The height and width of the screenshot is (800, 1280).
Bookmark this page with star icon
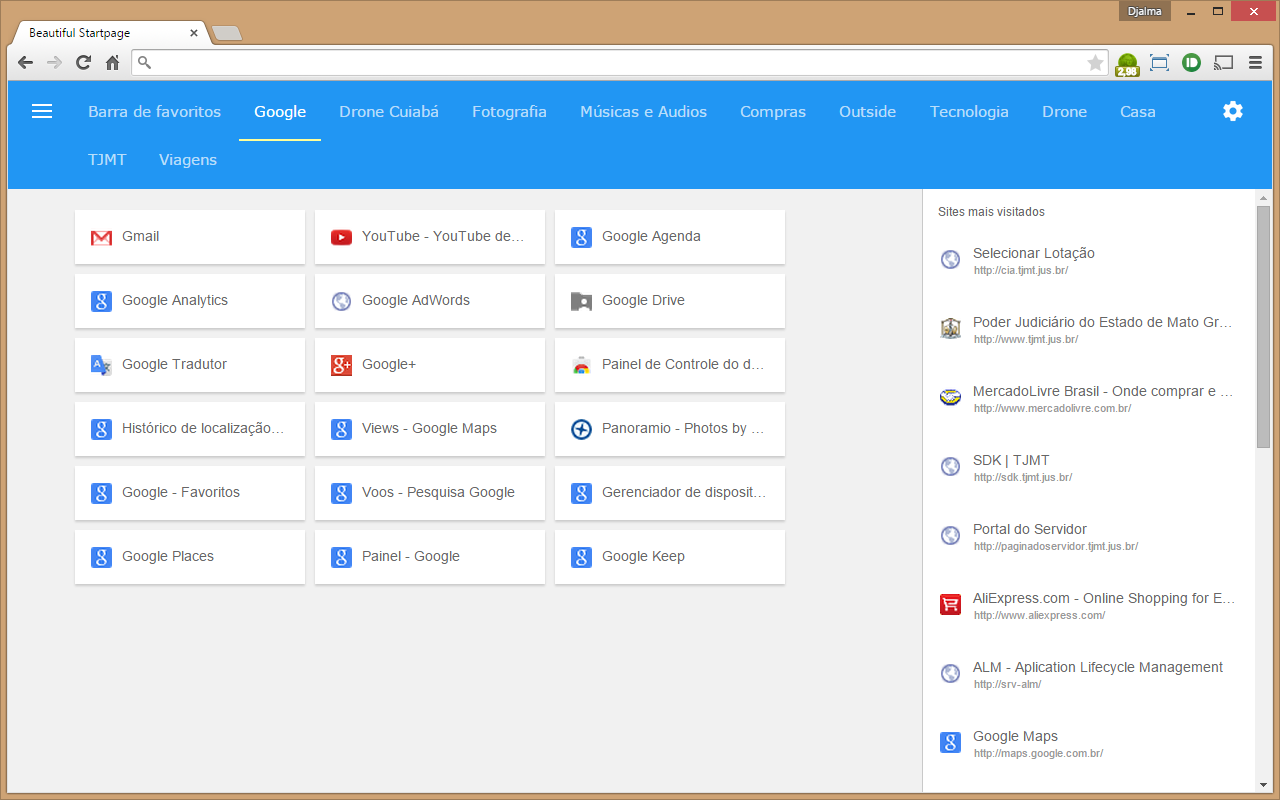[1095, 63]
